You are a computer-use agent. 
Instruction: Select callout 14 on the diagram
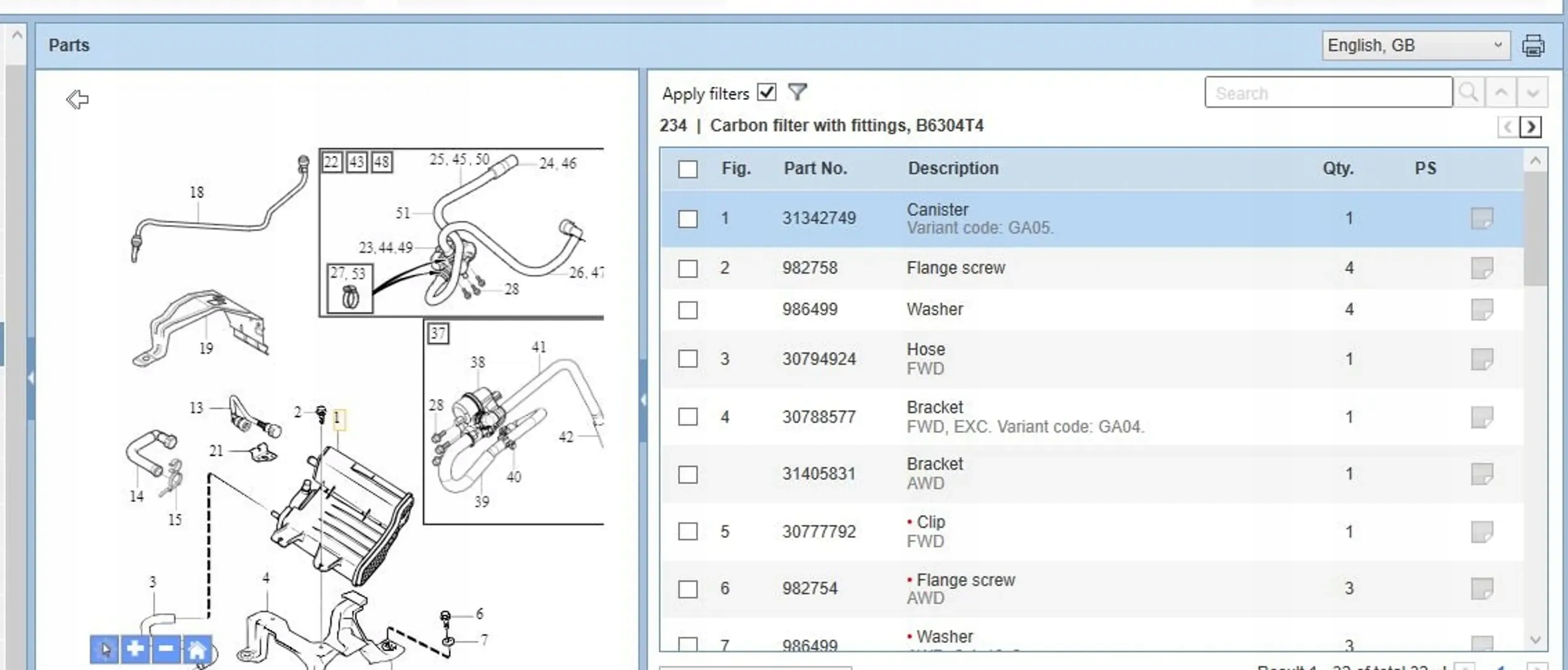tap(137, 497)
